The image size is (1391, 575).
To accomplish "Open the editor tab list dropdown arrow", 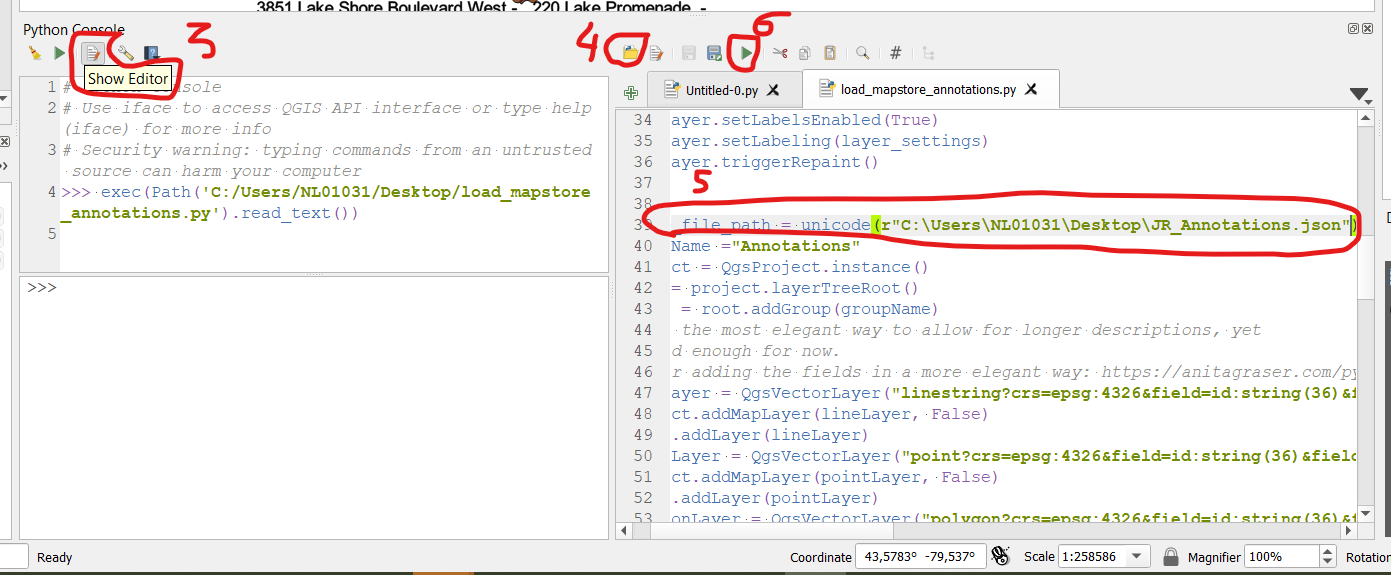I will [x=1360, y=95].
